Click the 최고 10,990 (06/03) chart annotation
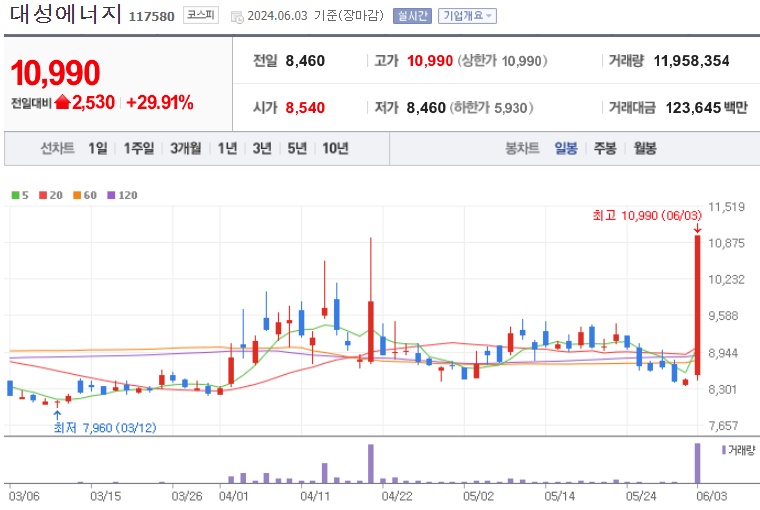Screen dimensions: 760x510 click(x=647, y=215)
